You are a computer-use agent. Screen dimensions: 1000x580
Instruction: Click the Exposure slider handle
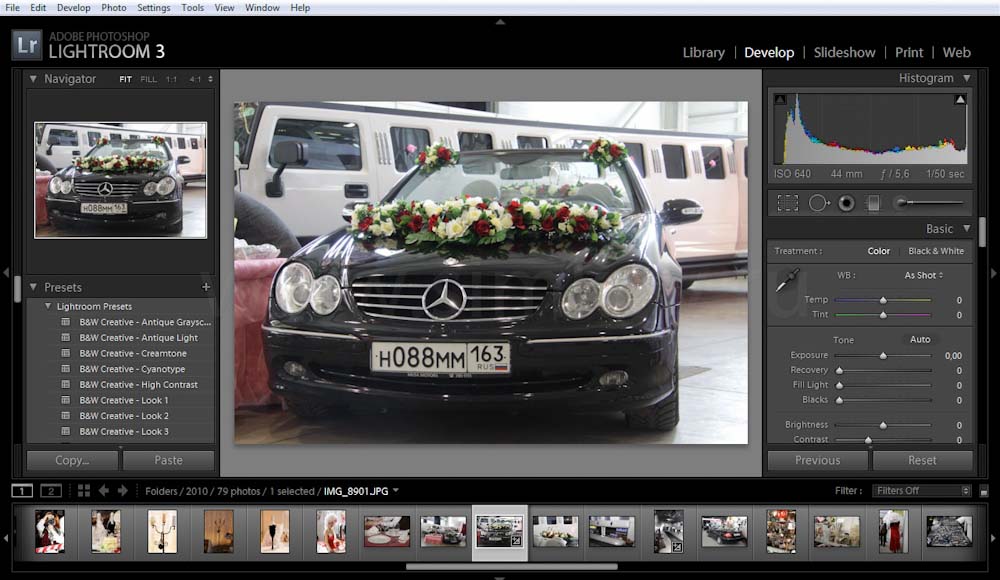(x=883, y=355)
